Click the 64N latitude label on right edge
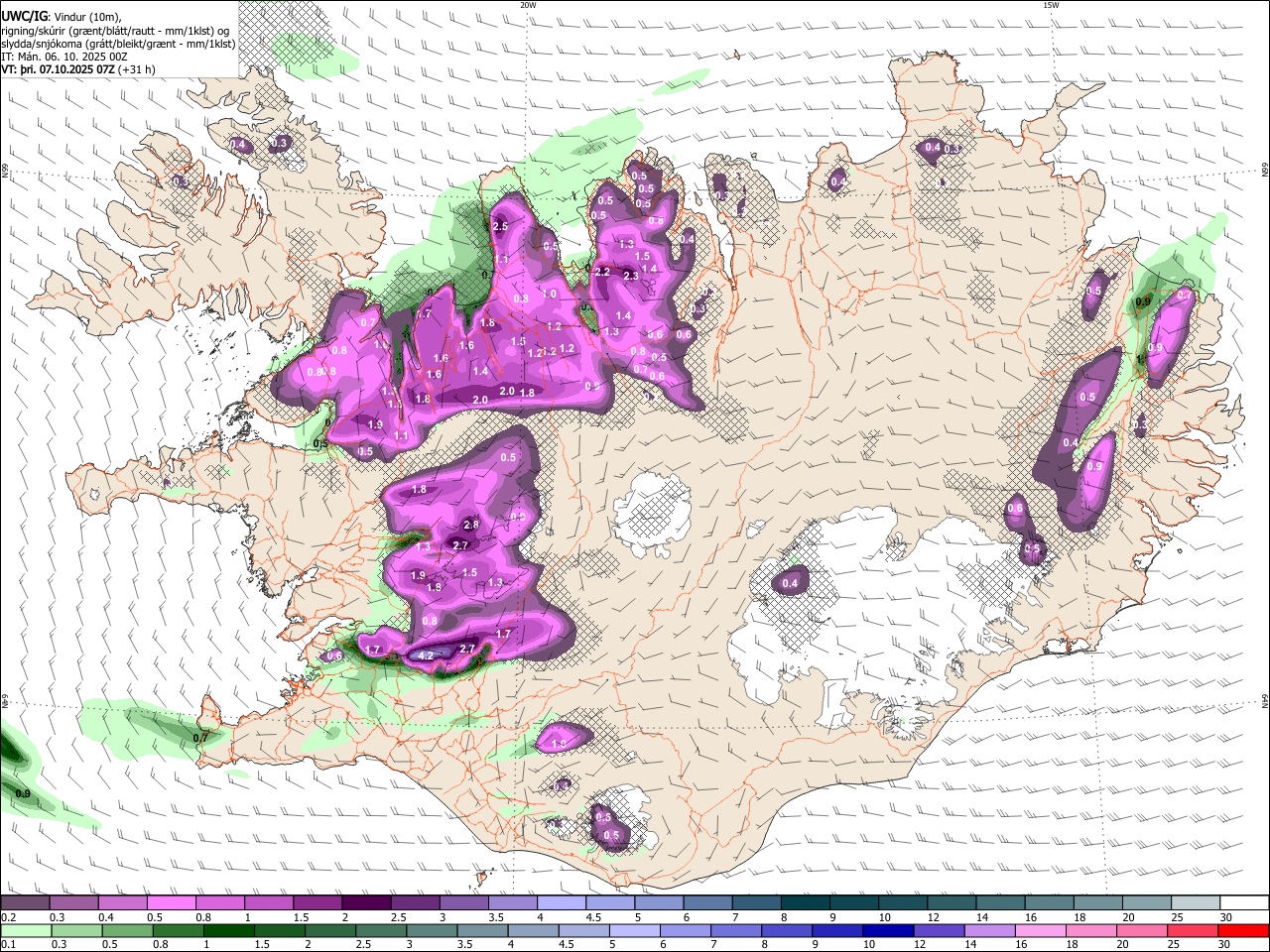1270x952 pixels. (x=1265, y=701)
